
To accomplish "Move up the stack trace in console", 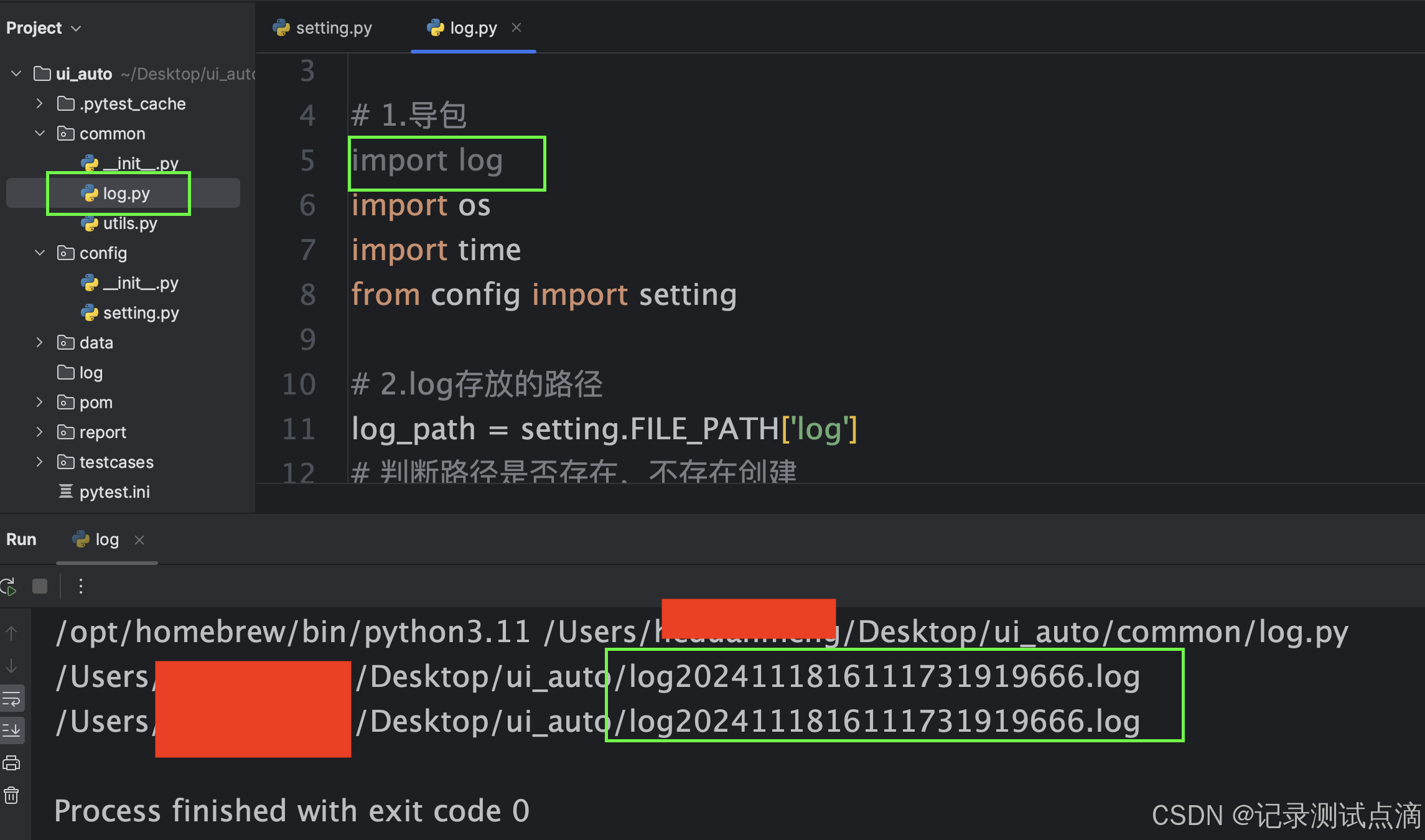I will [x=12, y=632].
